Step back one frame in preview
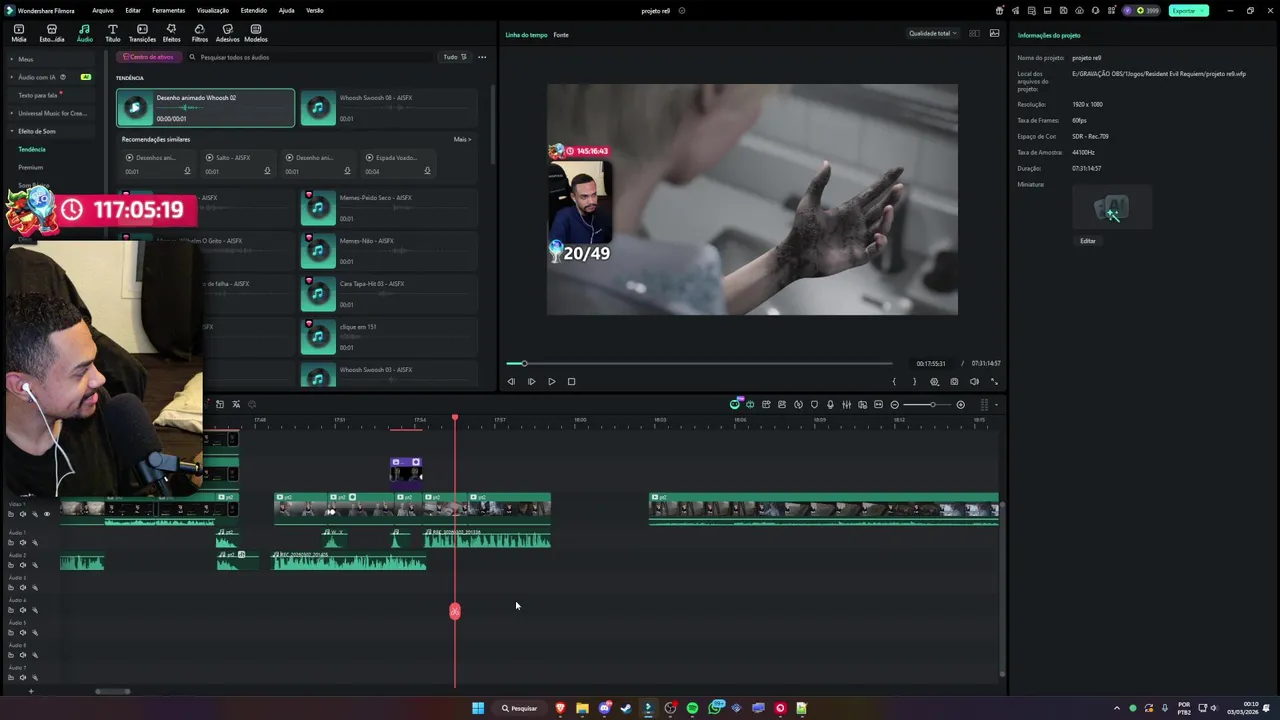This screenshot has height=720, width=1280. coord(511,381)
